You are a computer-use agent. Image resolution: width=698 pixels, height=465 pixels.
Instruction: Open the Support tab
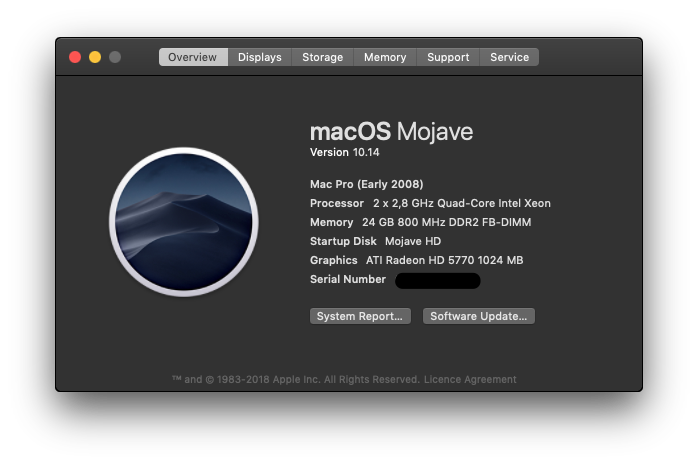(x=448, y=57)
